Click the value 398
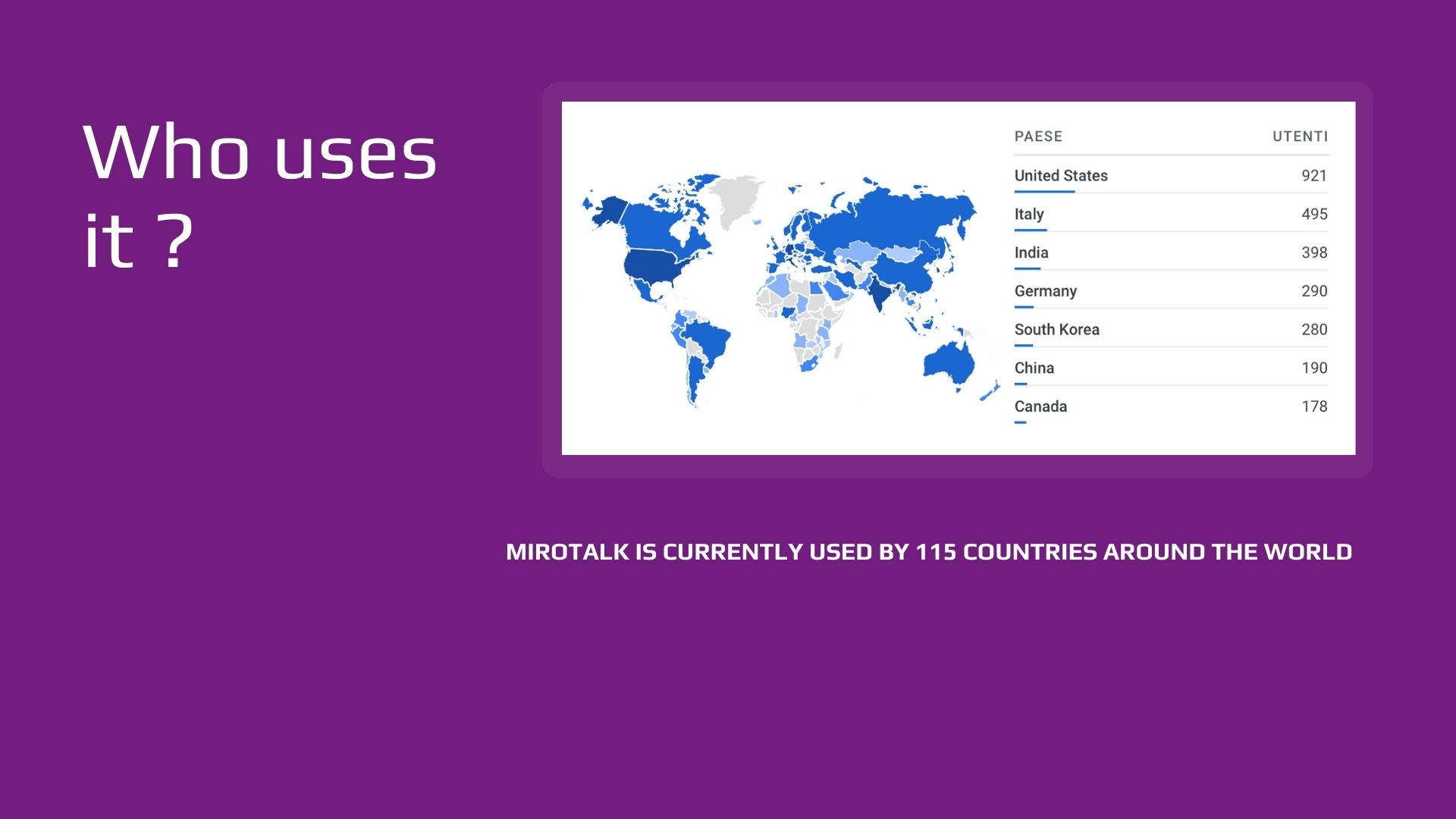1456x819 pixels. (1314, 253)
